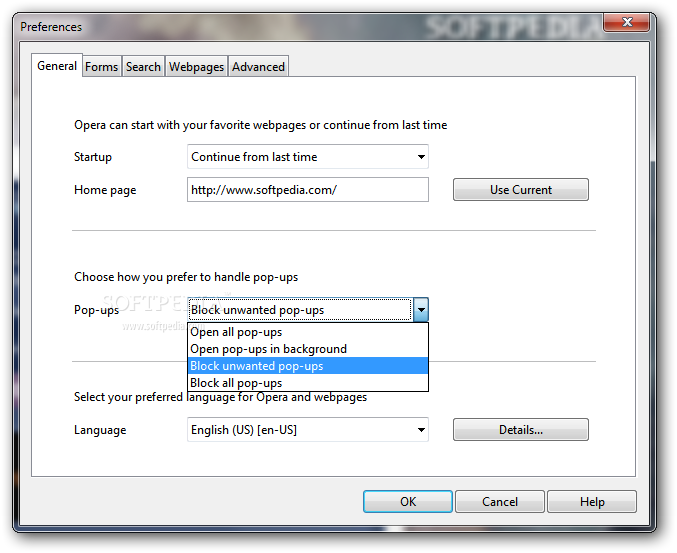Image resolution: width=677 pixels, height=553 pixels.
Task: Choose Block all pop-ups option
Action: click(x=308, y=383)
